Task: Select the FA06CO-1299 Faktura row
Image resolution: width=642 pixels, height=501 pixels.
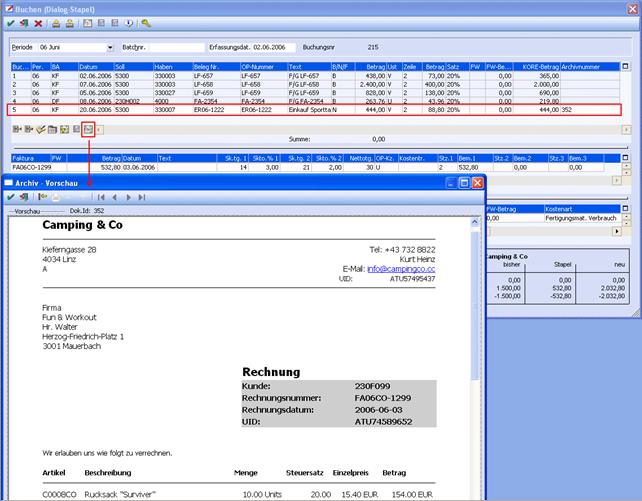Action: tap(30, 166)
